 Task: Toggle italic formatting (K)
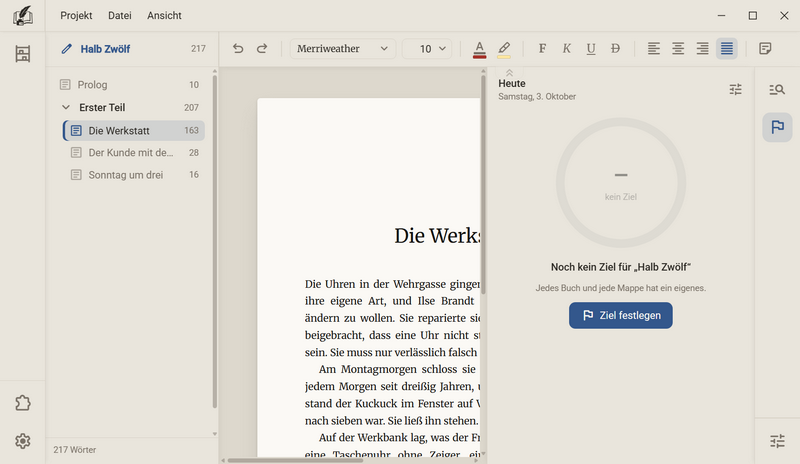[566, 48]
